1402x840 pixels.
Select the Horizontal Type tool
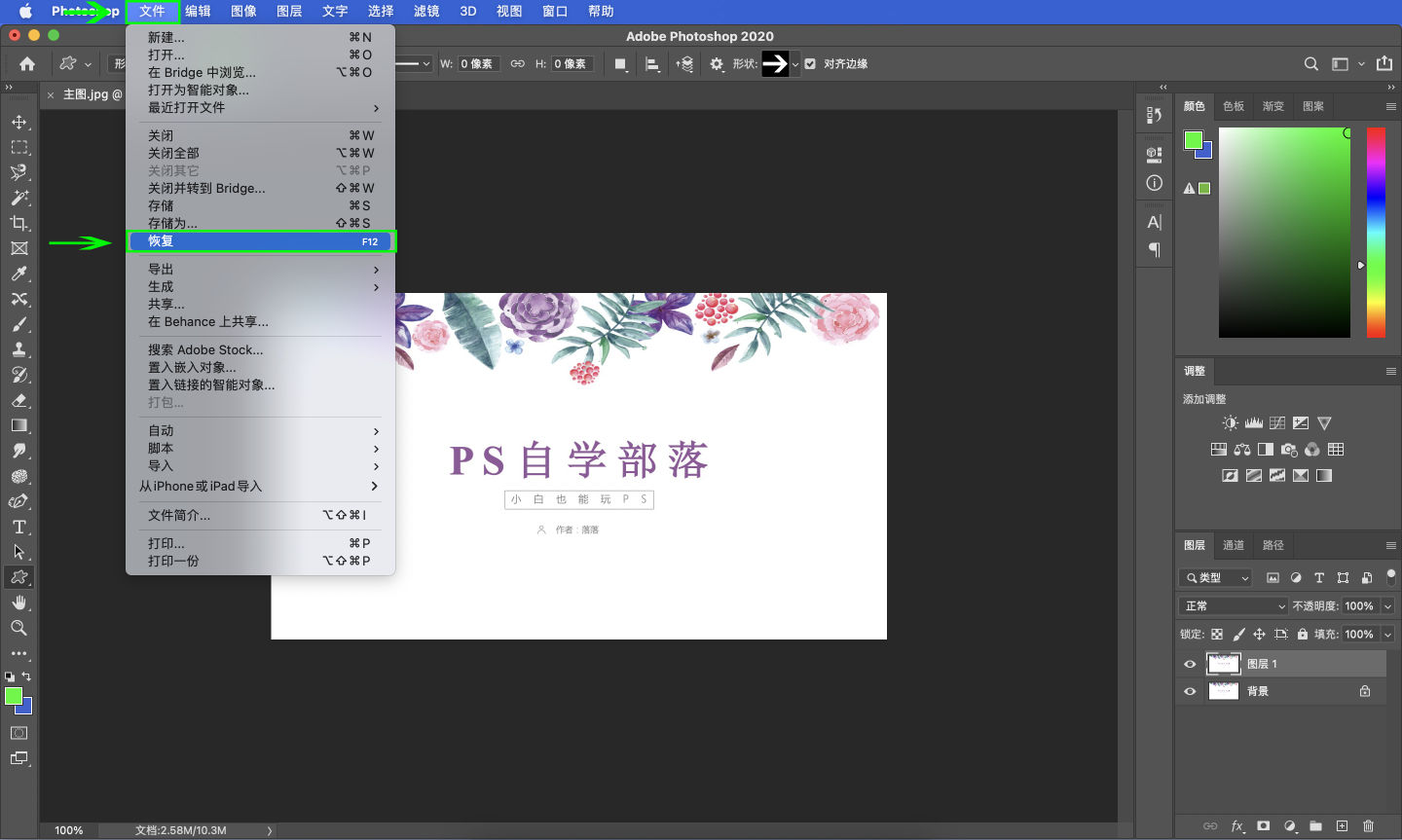(x=21, y=525)
